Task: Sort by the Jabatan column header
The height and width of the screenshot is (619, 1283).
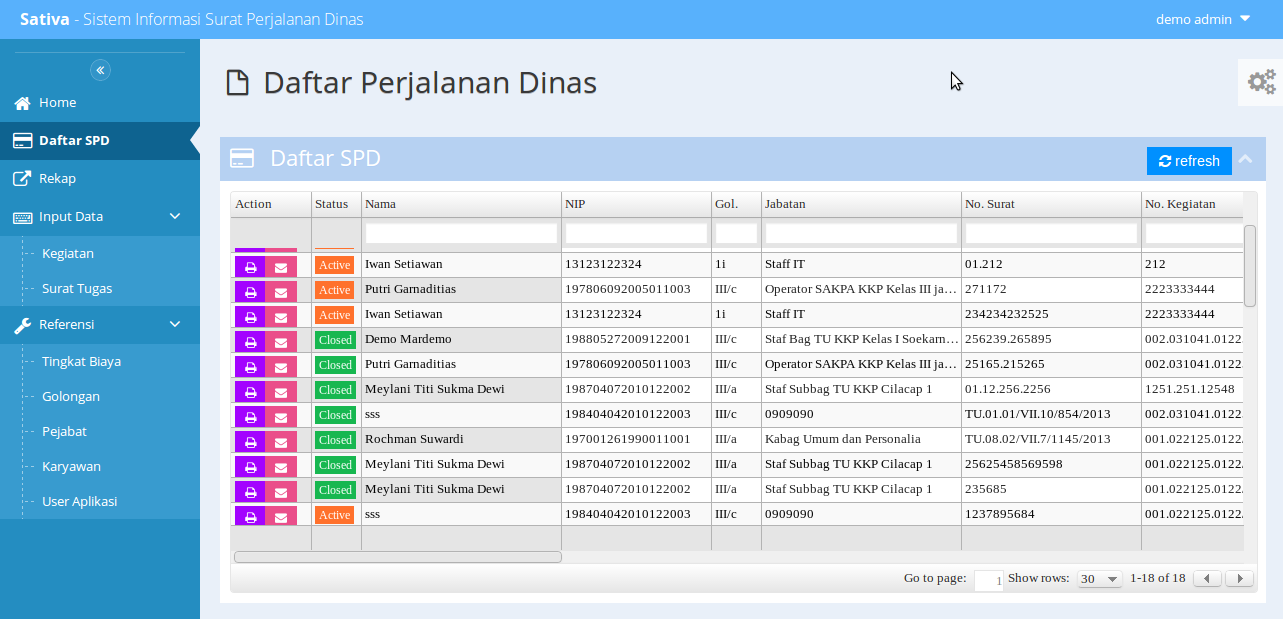Action: pyautogui.click(x=861, y=204)
